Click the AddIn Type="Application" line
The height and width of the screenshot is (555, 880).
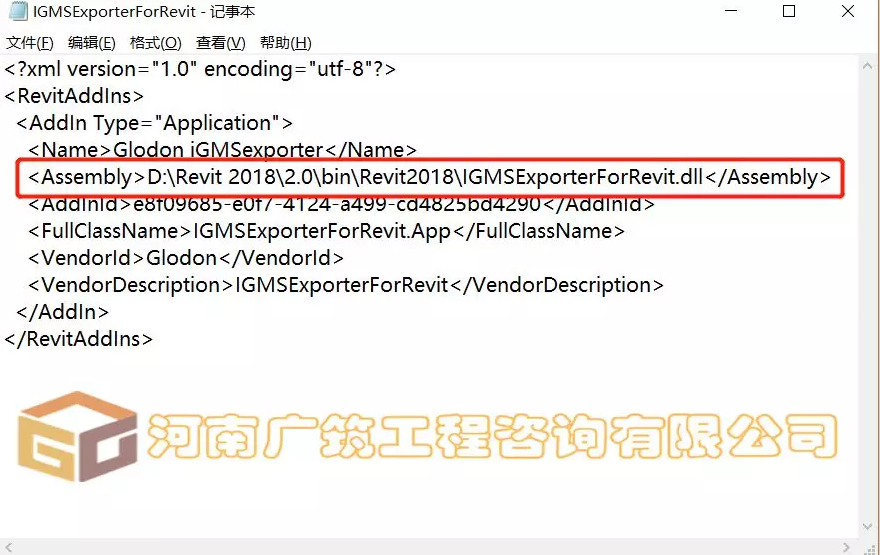coord(154,123)
